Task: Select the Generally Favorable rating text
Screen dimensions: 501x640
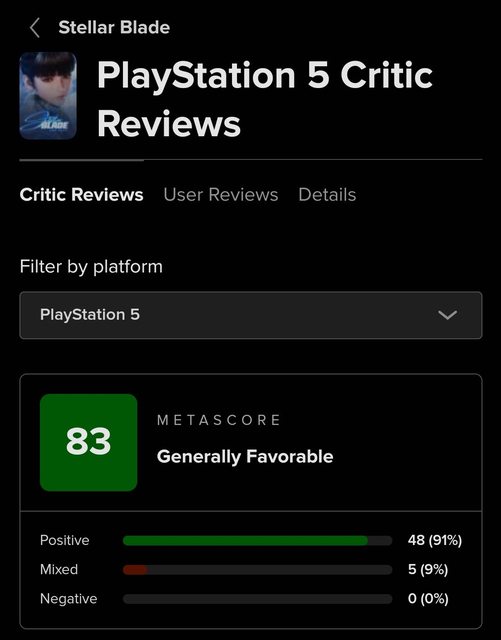Action: [x=245, y=456]
